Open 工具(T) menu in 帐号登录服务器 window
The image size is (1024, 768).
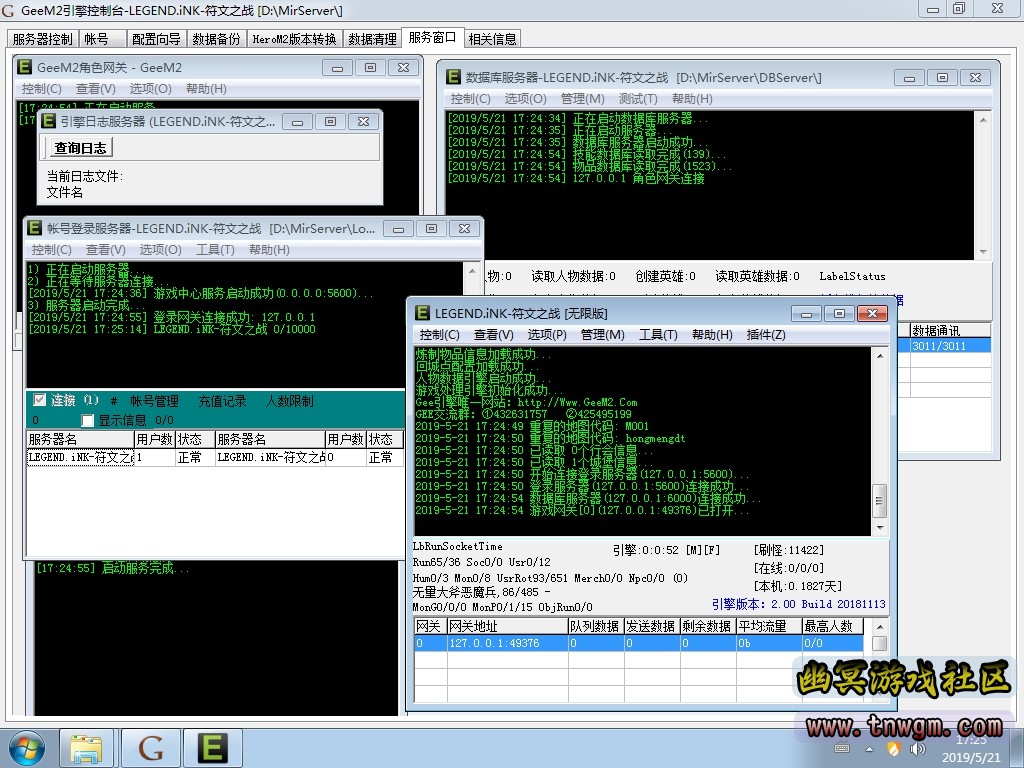(x=215, y=249)
